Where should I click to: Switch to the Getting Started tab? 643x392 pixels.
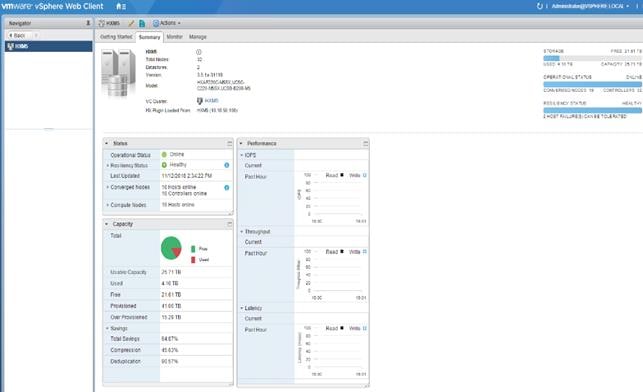tap(116, 36)
